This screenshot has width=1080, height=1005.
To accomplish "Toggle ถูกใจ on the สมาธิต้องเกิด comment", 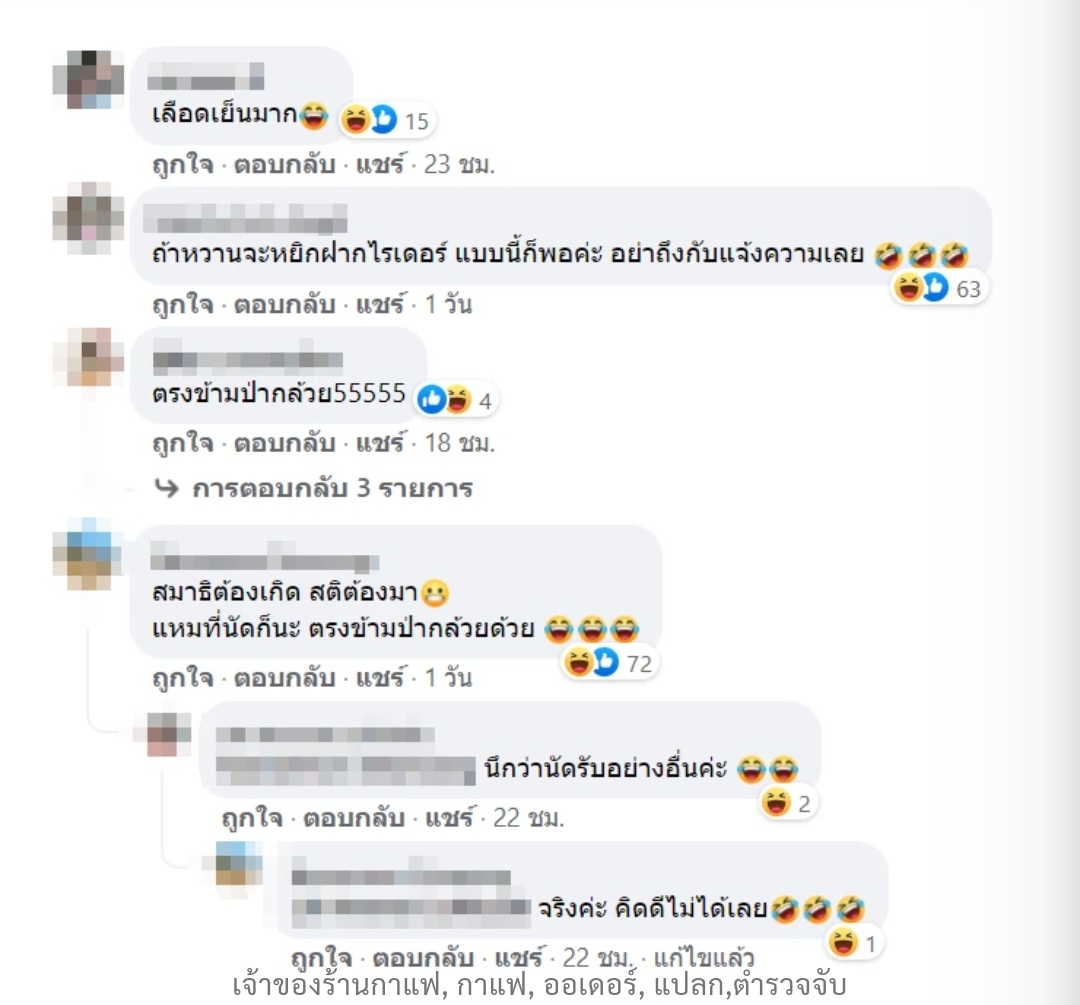I will (x=183, y=678).
